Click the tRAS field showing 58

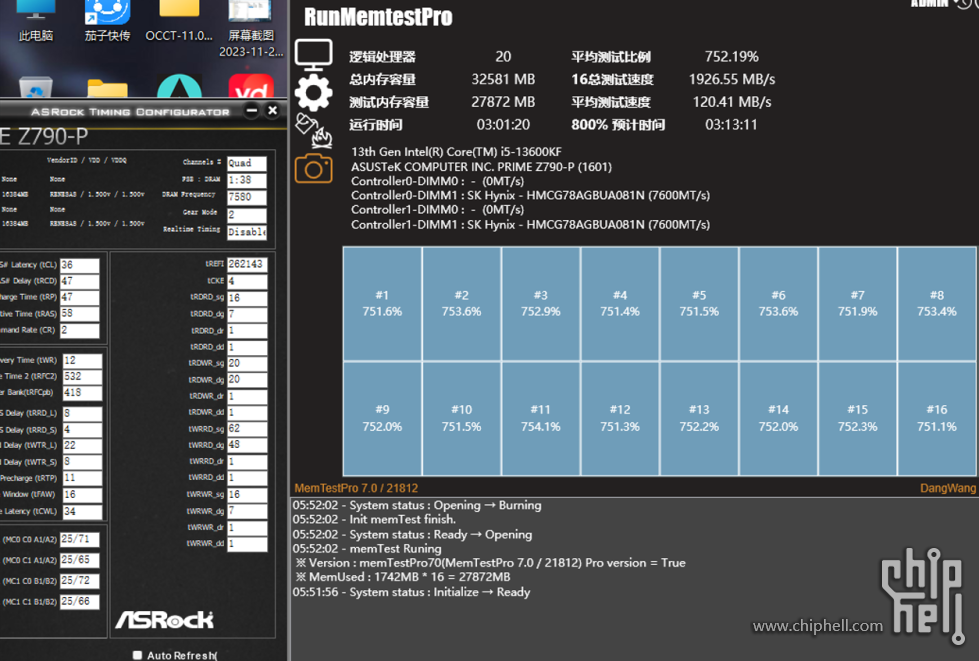pyautogui.click(x=79, y=313)
